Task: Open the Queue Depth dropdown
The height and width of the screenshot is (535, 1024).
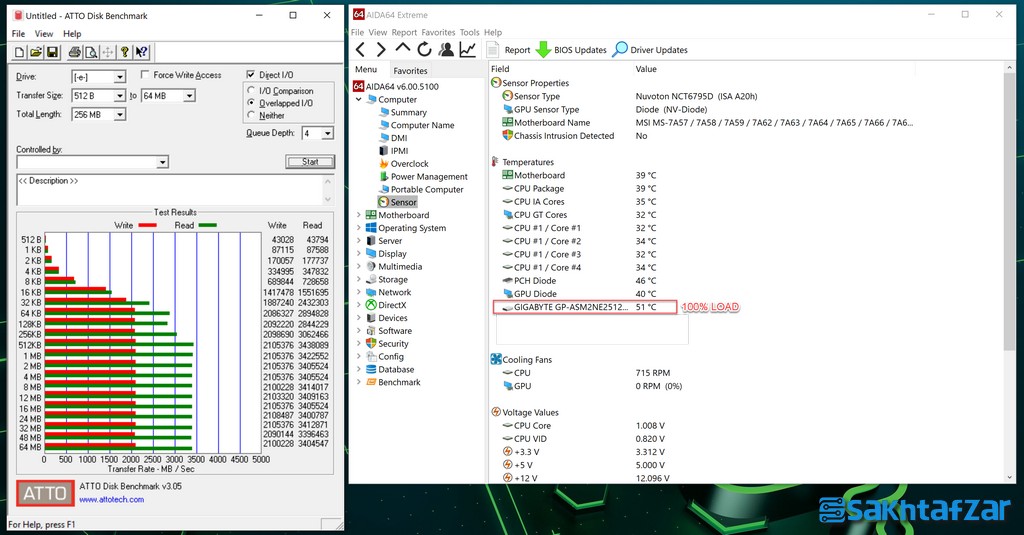Action: tap(328, 133)
